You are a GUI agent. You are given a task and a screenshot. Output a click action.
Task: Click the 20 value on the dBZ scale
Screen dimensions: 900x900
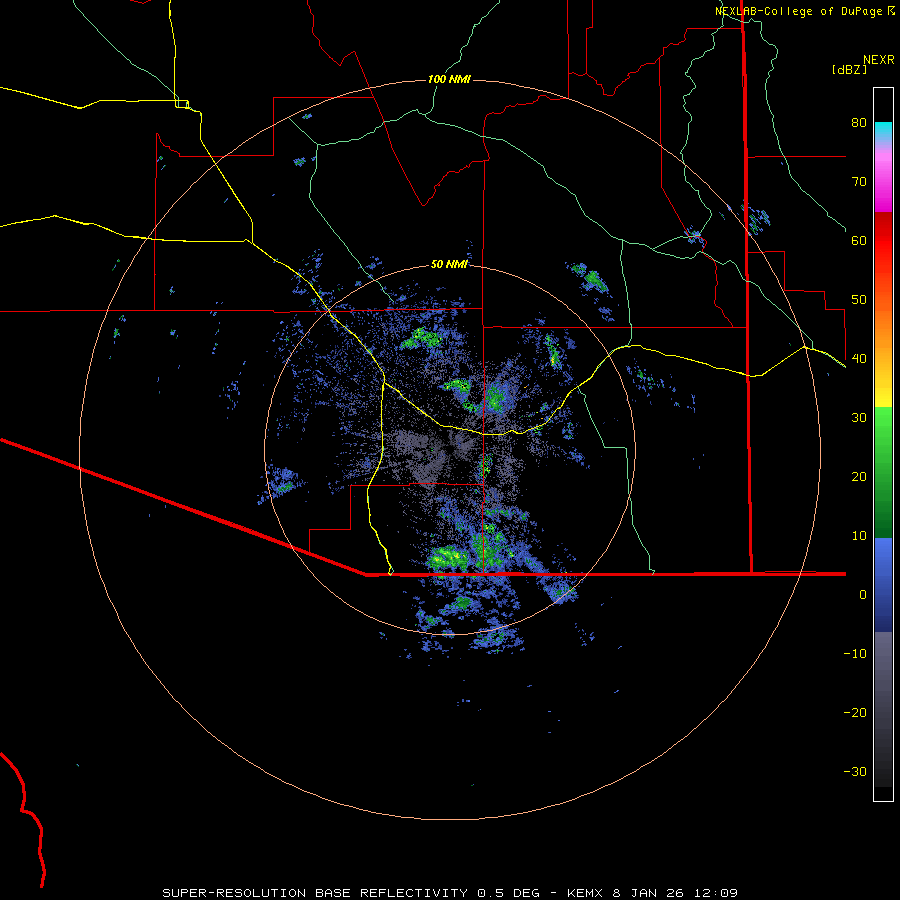(859, 477)
